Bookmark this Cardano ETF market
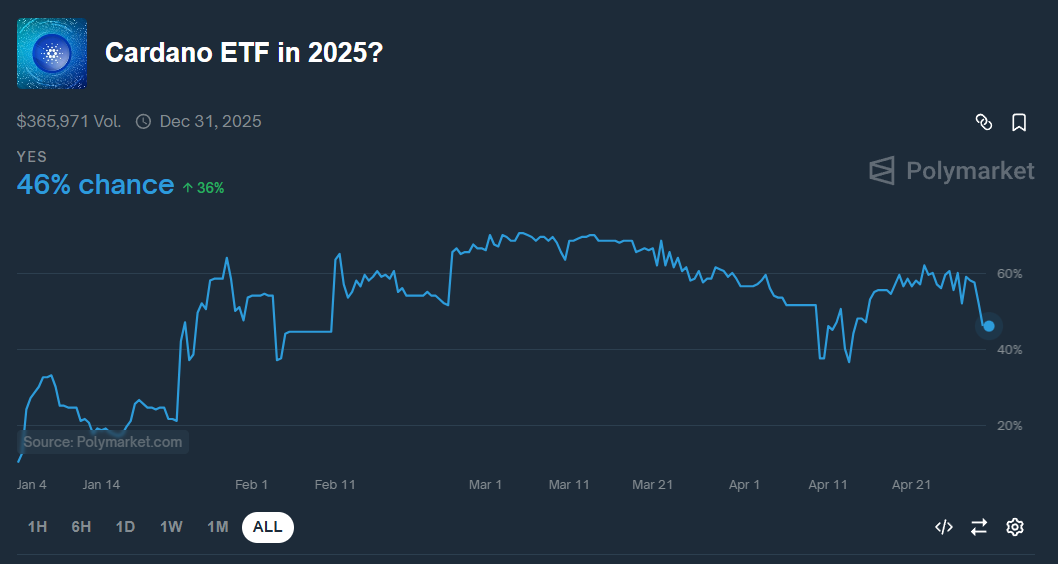 pyautogui.click(x=1019, y=122)
